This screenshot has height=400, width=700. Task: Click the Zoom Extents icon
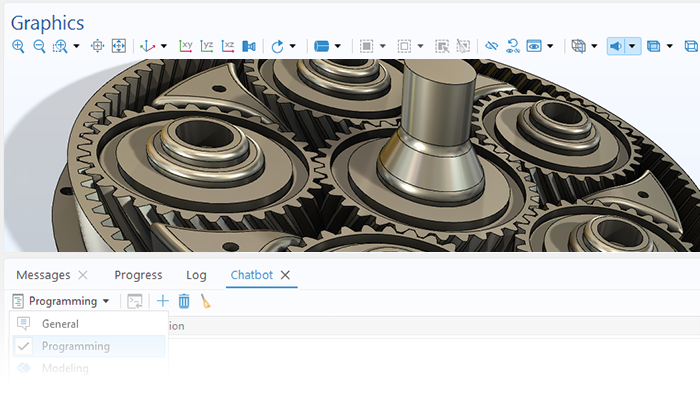click(119, 46)
